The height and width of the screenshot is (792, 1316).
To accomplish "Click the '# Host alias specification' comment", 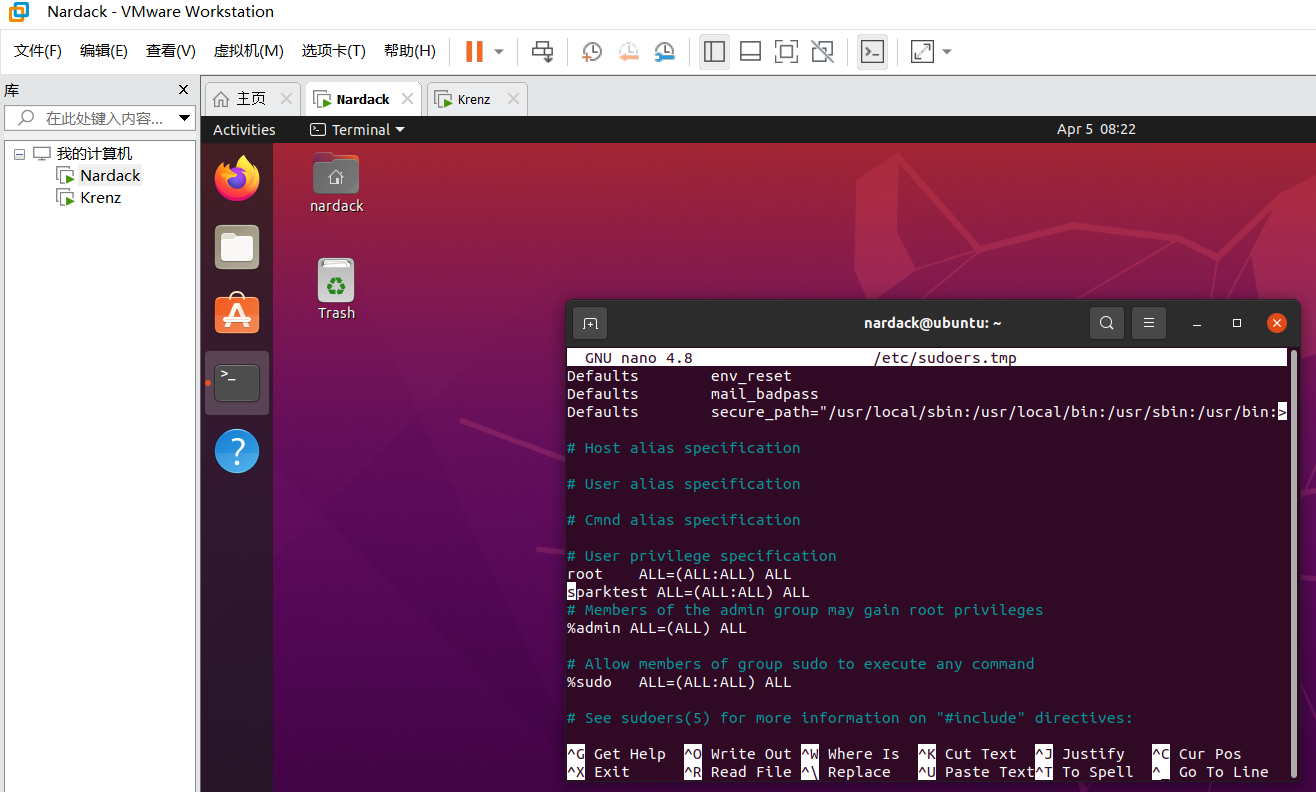I will (684, 448).
